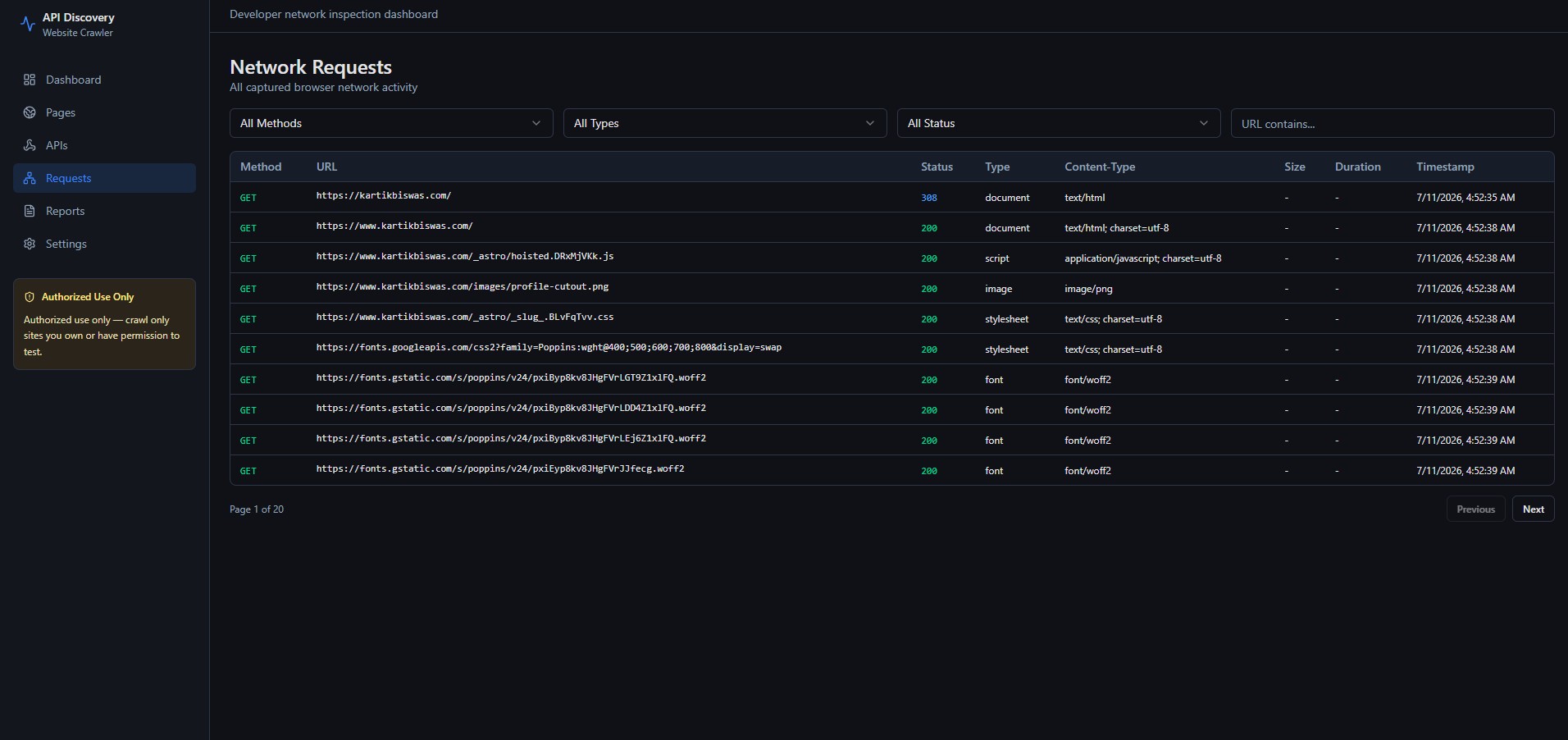Click the Developer network inspection dashboard text
The height and width of the screenshot is (740, 1568).
click(334, 14)
